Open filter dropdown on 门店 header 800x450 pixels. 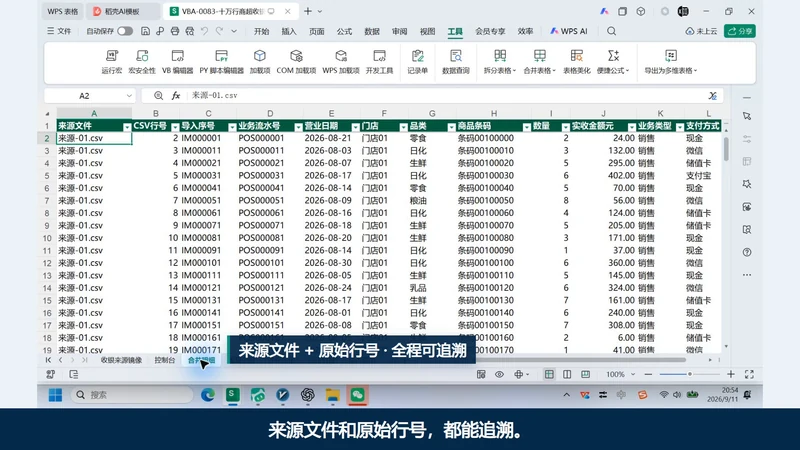click(403, 127)
